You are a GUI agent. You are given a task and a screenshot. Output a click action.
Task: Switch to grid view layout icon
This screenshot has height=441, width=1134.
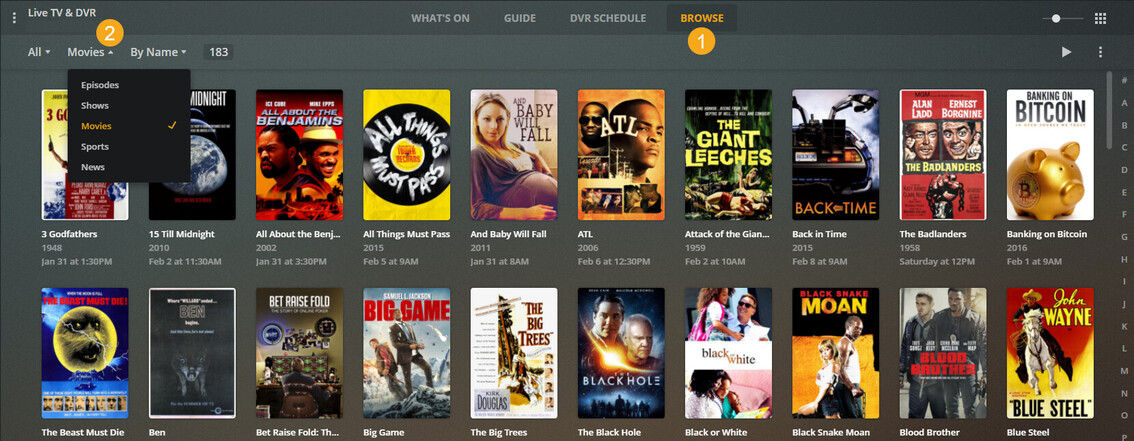pyautogui.click(x=1100, y=19)
